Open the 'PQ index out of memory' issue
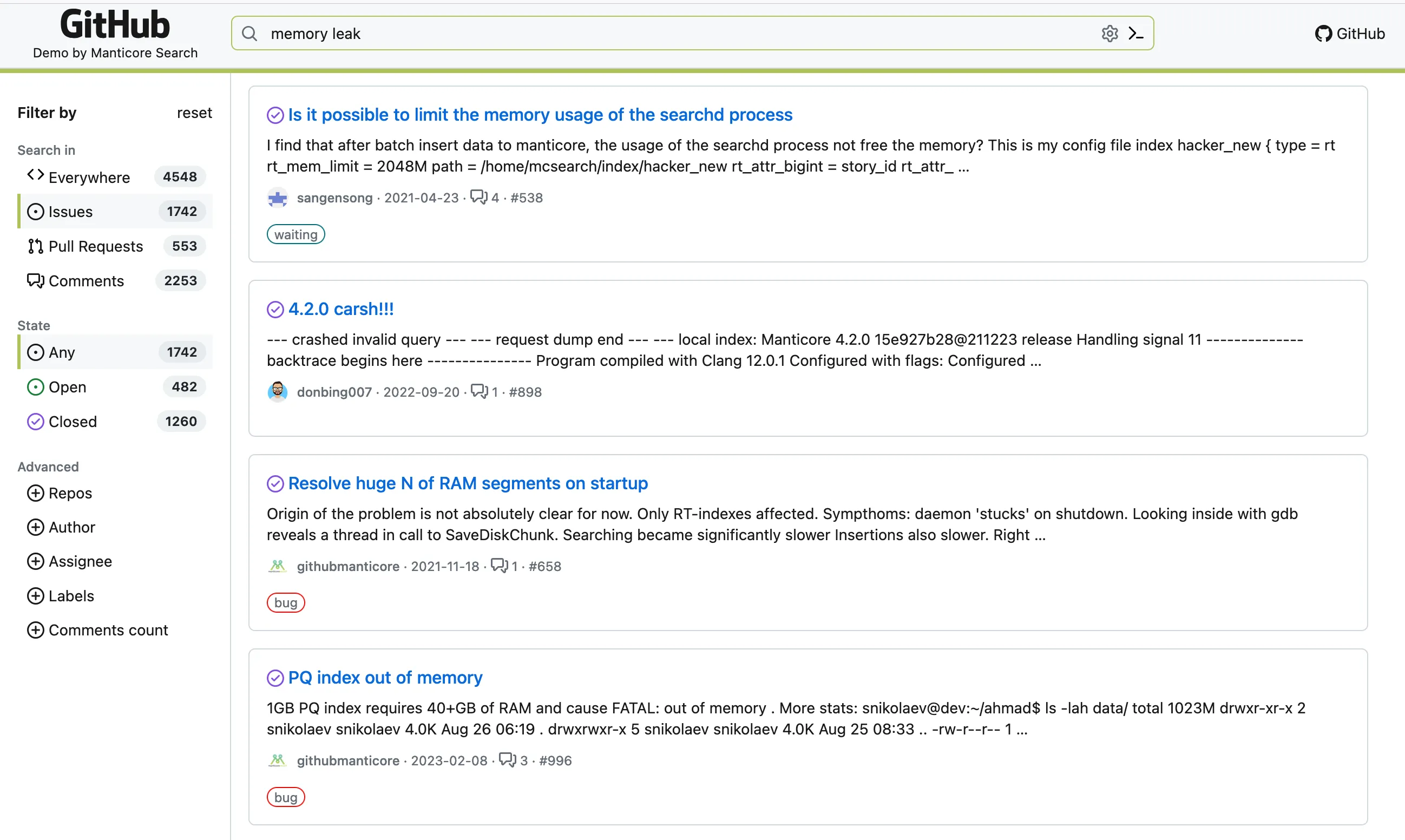This screenshot has width=1405, height=840. 385,677
